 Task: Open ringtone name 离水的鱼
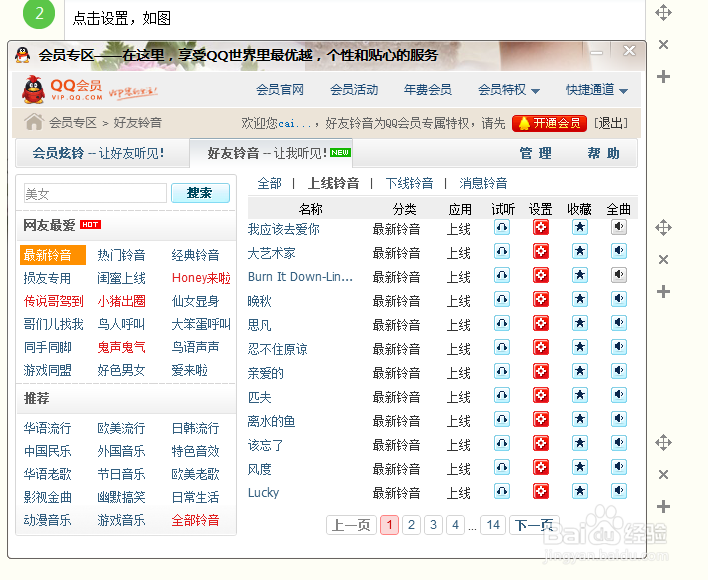click(x=271, y=421)
